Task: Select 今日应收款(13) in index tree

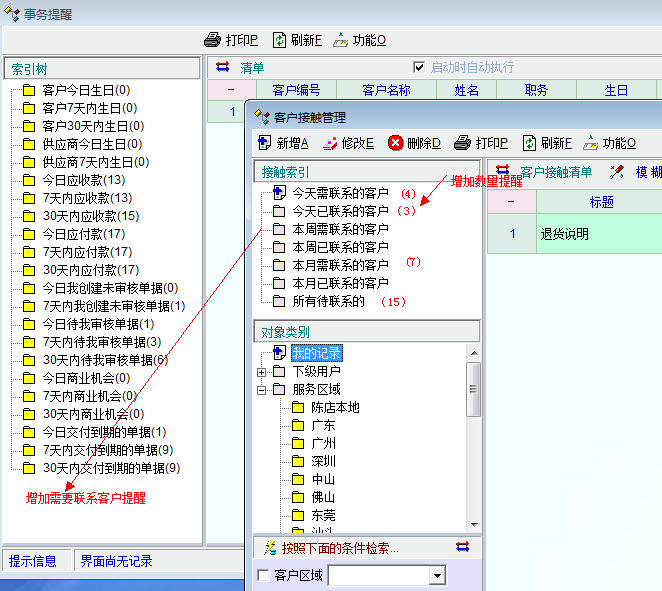Action: pos(84,180)
